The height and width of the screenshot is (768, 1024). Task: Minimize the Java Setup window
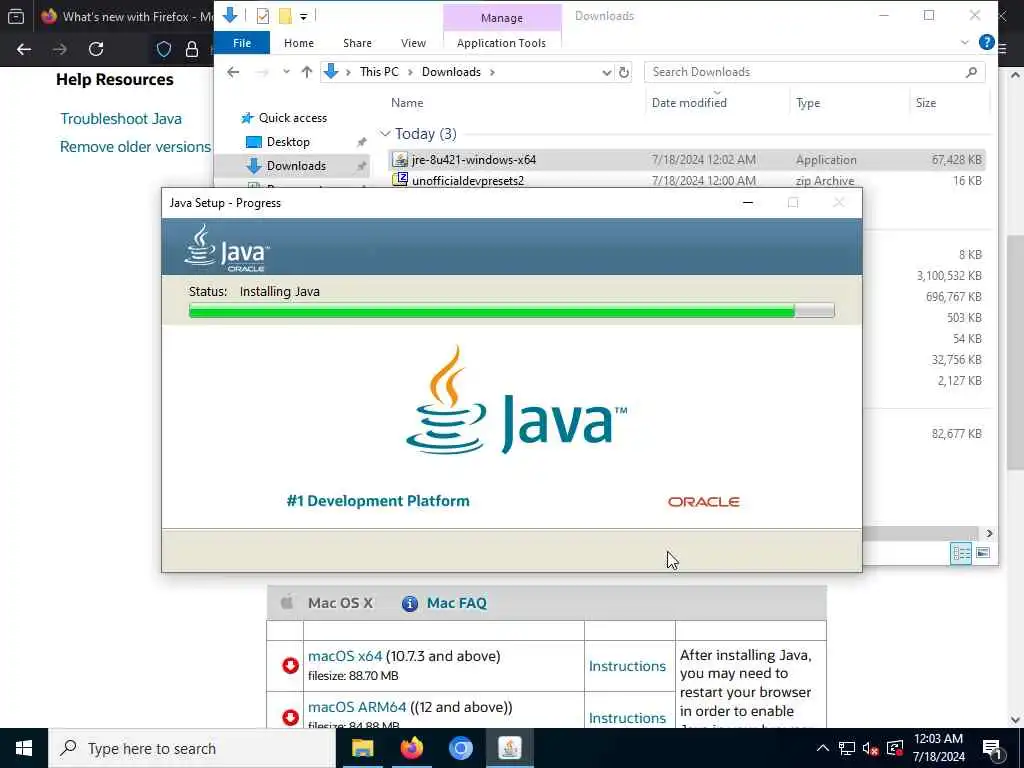click(748, 203)
